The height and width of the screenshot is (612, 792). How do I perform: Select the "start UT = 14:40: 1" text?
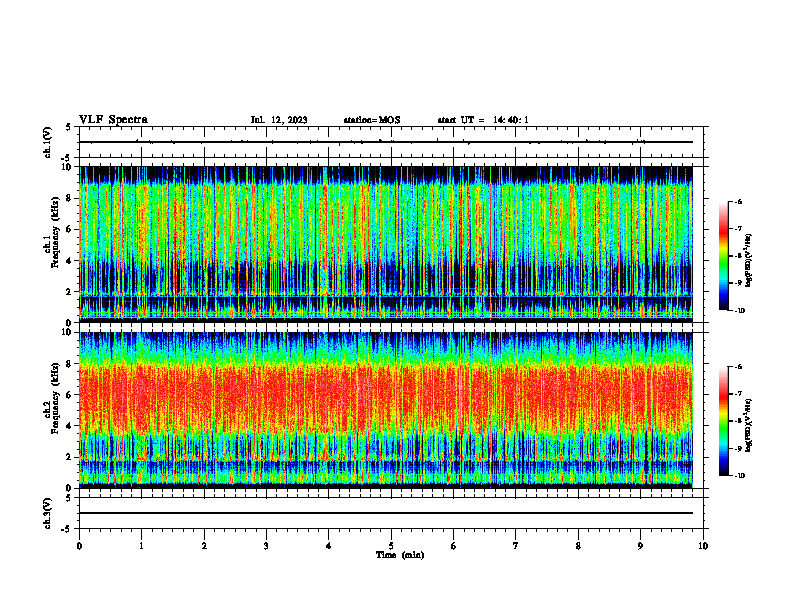point(483,120)
